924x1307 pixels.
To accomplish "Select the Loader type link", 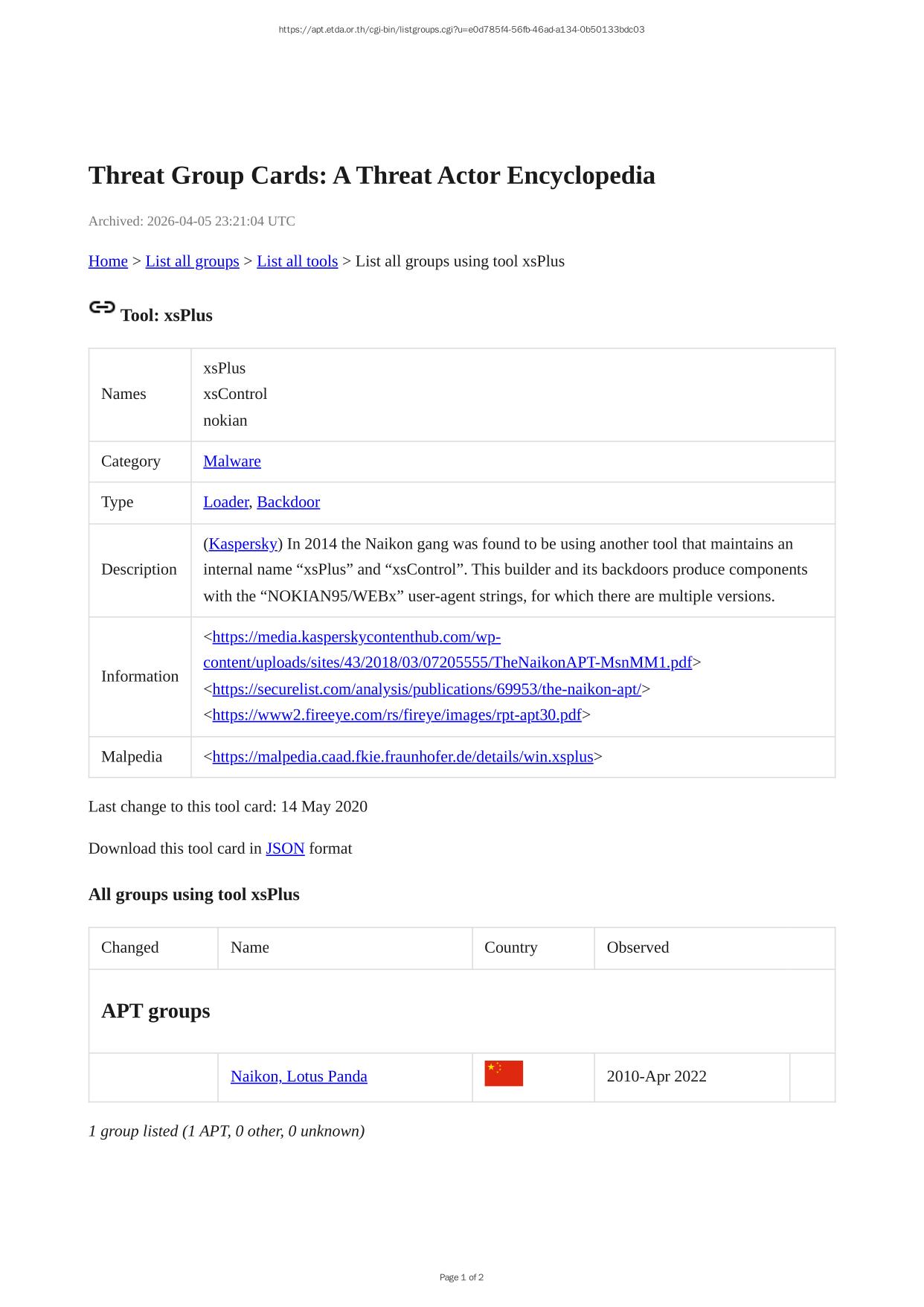I will [225, 502].
